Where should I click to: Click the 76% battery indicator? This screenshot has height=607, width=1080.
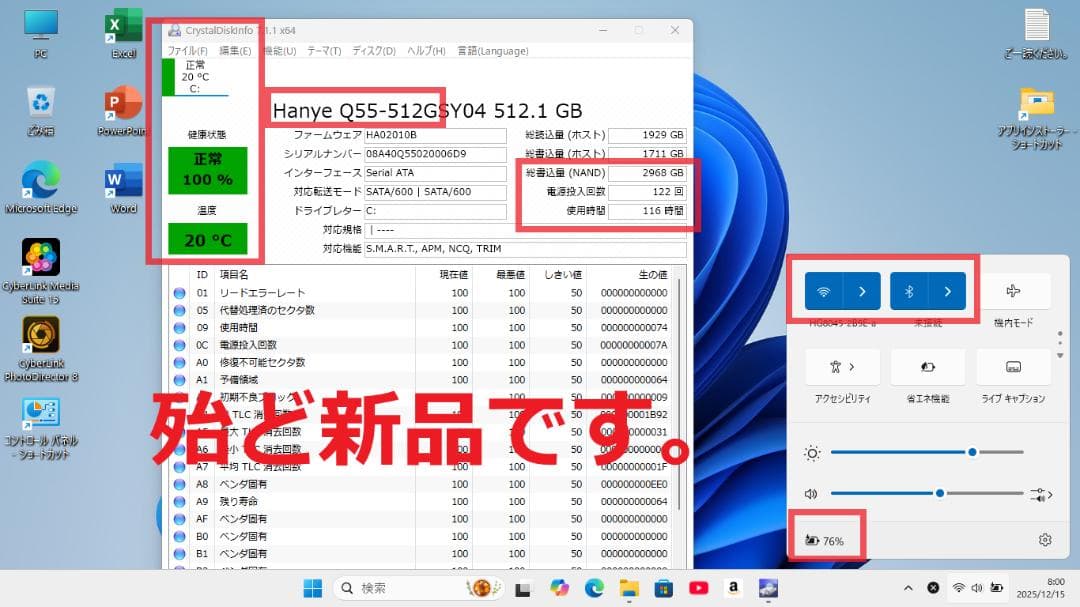click(824, 541)
